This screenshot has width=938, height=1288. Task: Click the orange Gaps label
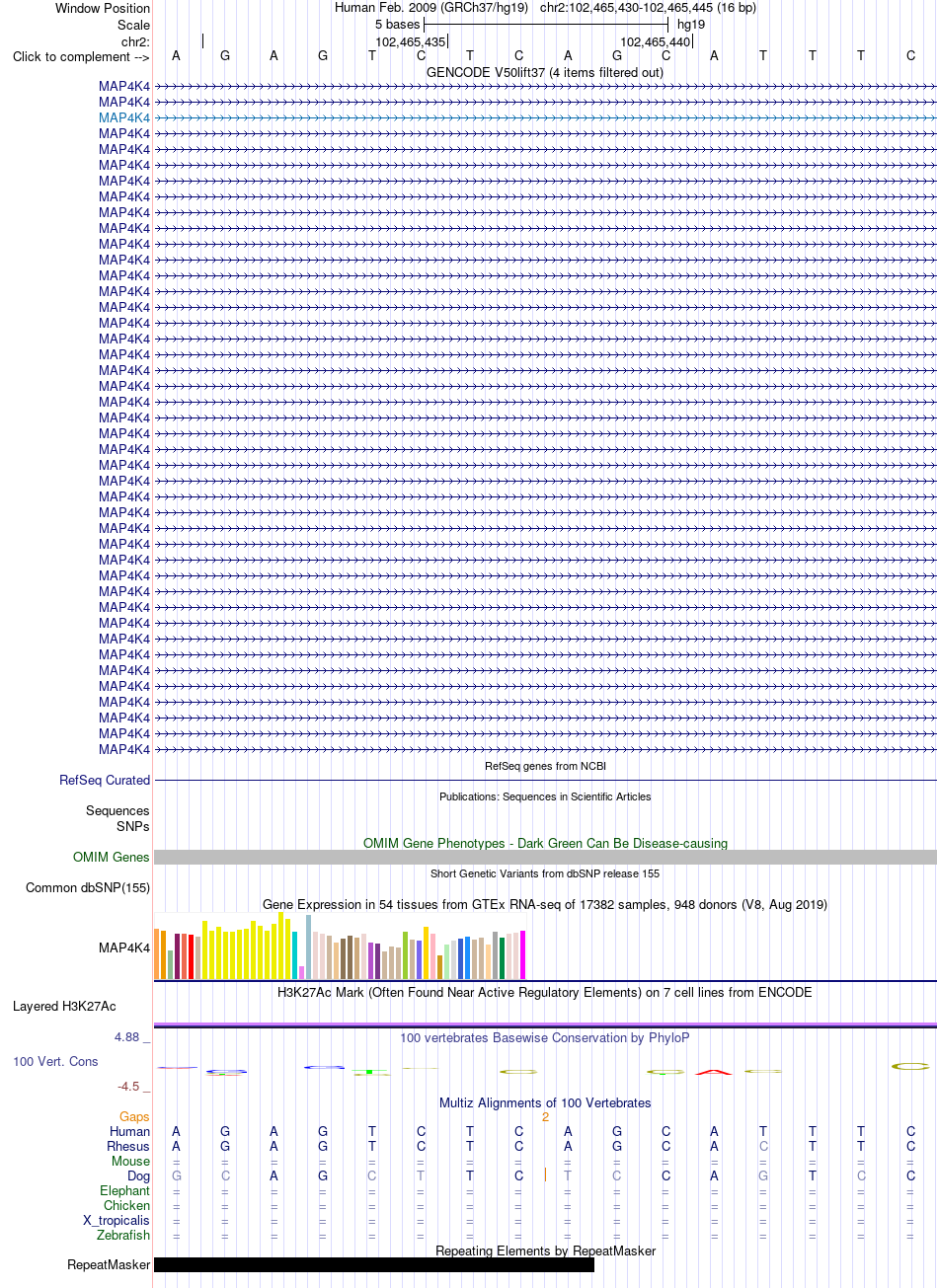click(x=135, y=1116)
